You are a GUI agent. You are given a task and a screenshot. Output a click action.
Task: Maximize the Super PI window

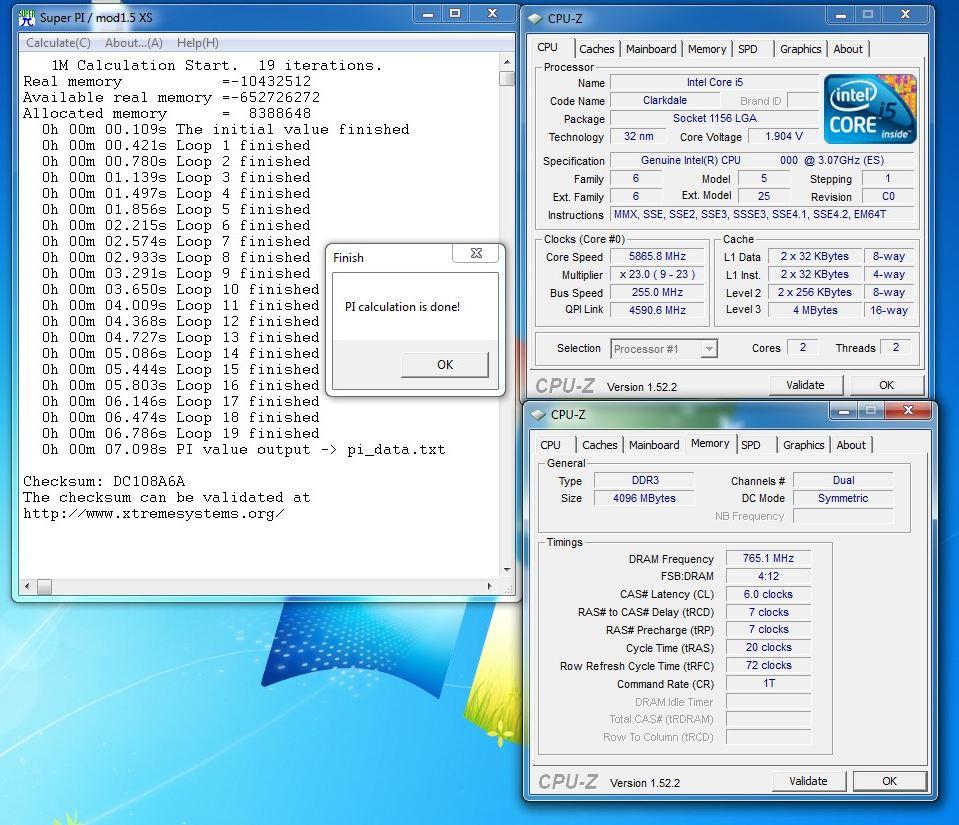coord(454,14)
